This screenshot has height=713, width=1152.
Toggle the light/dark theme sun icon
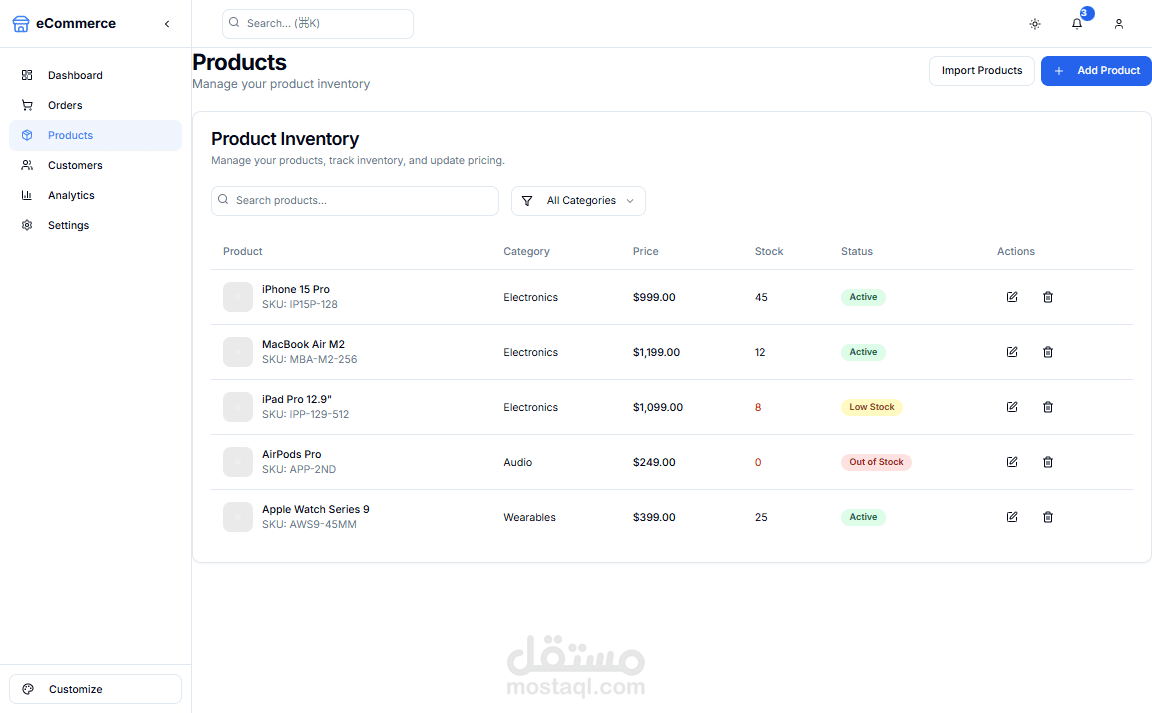pyautogui.click(x=1034, y=24)
